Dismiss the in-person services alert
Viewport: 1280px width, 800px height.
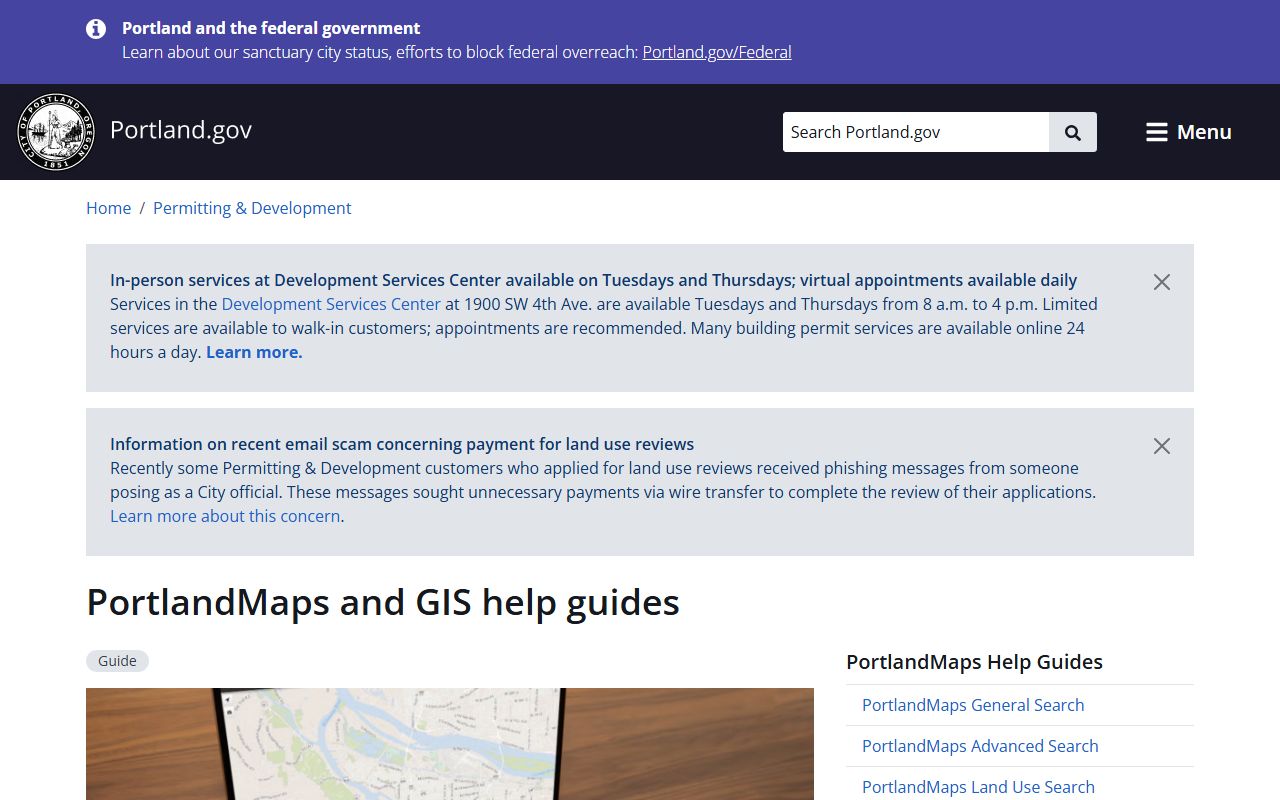click(x=1162, y=282)
